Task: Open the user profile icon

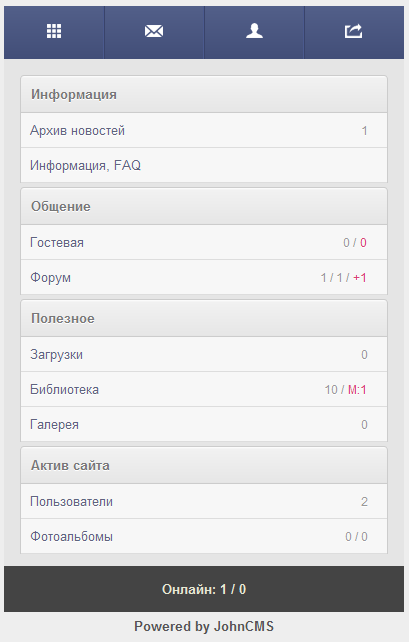Action: (254, 31)
